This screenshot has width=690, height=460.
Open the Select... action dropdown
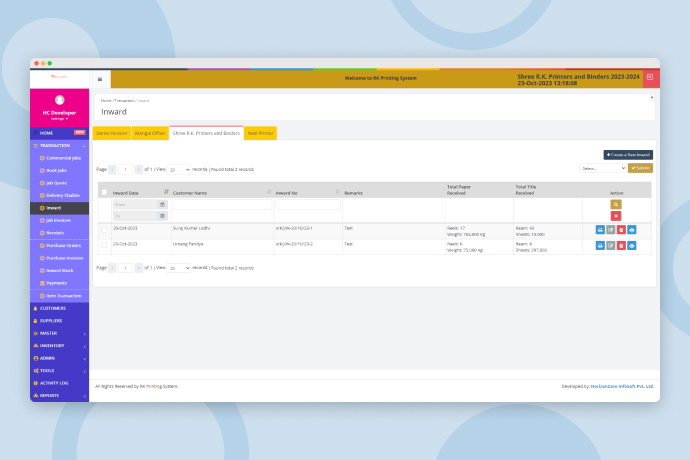click(602, 168)
